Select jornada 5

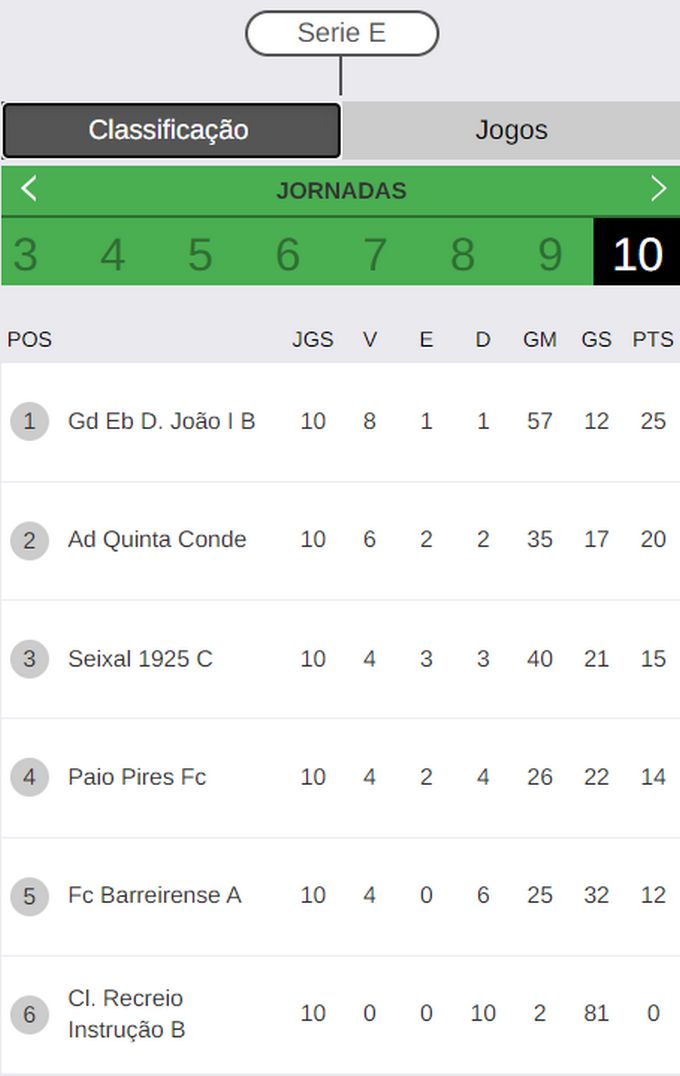(x=200, y=254)
